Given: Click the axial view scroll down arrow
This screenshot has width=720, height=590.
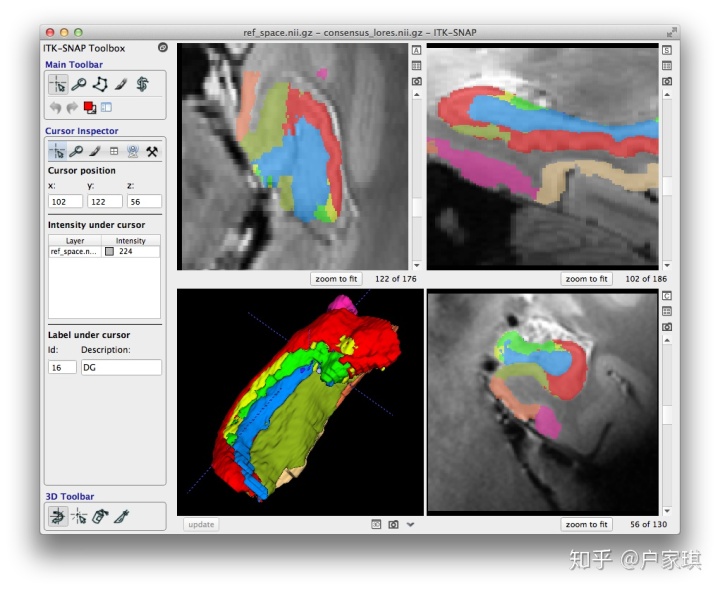Looking at the screenshot, I should [x=417, y=265].
